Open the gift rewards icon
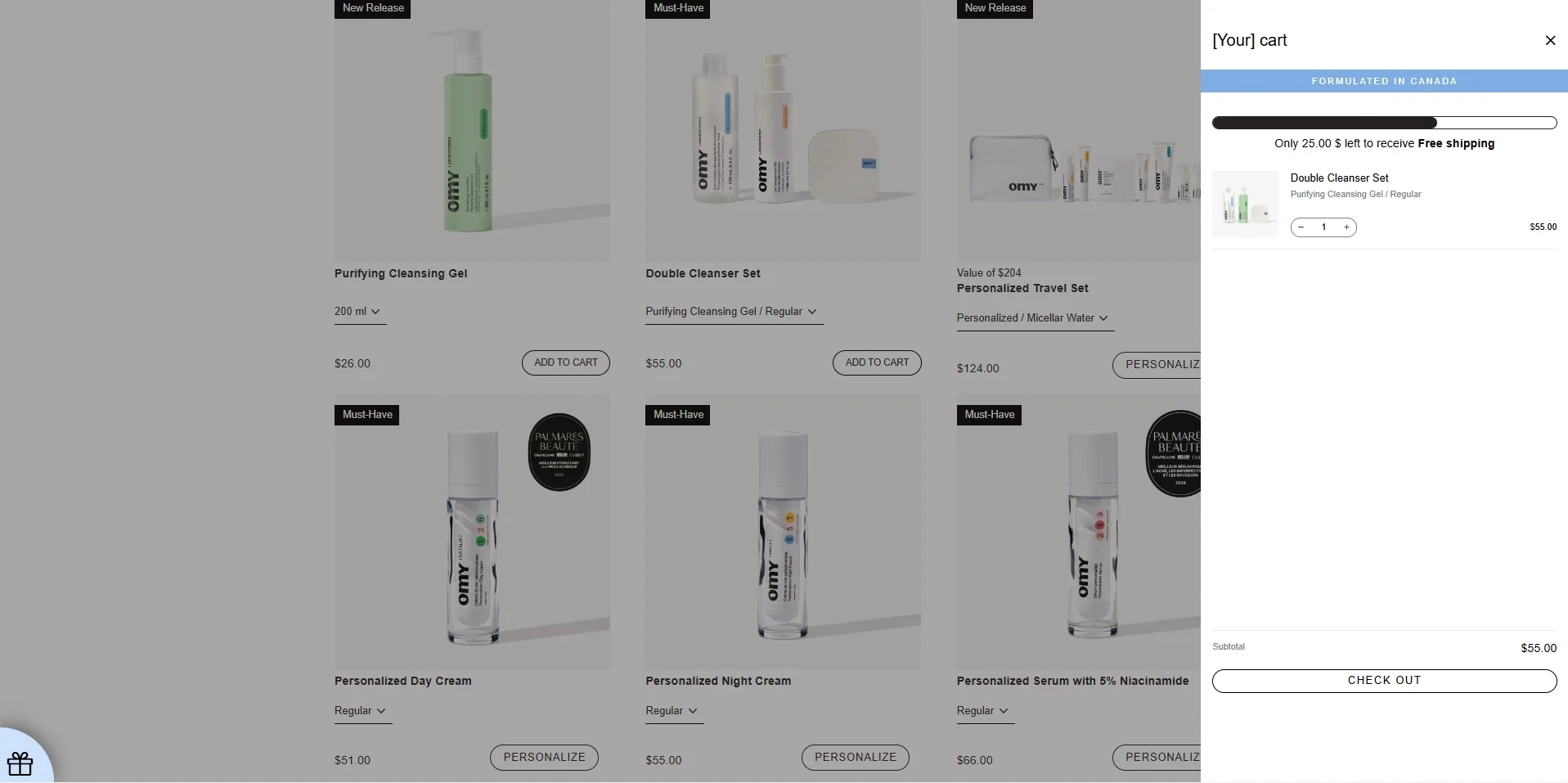The width and height of the screenshot is (1568, 783). click(20, 763)
